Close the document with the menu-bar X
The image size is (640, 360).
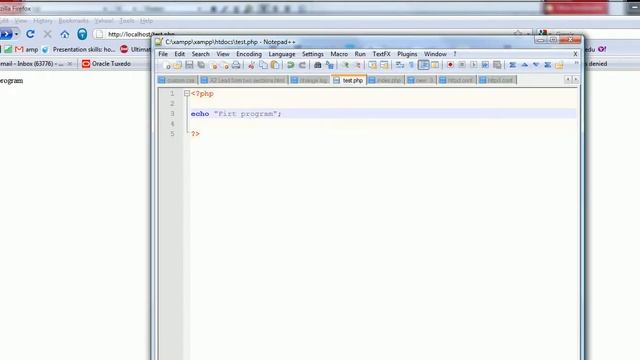(x=576, y=54)
